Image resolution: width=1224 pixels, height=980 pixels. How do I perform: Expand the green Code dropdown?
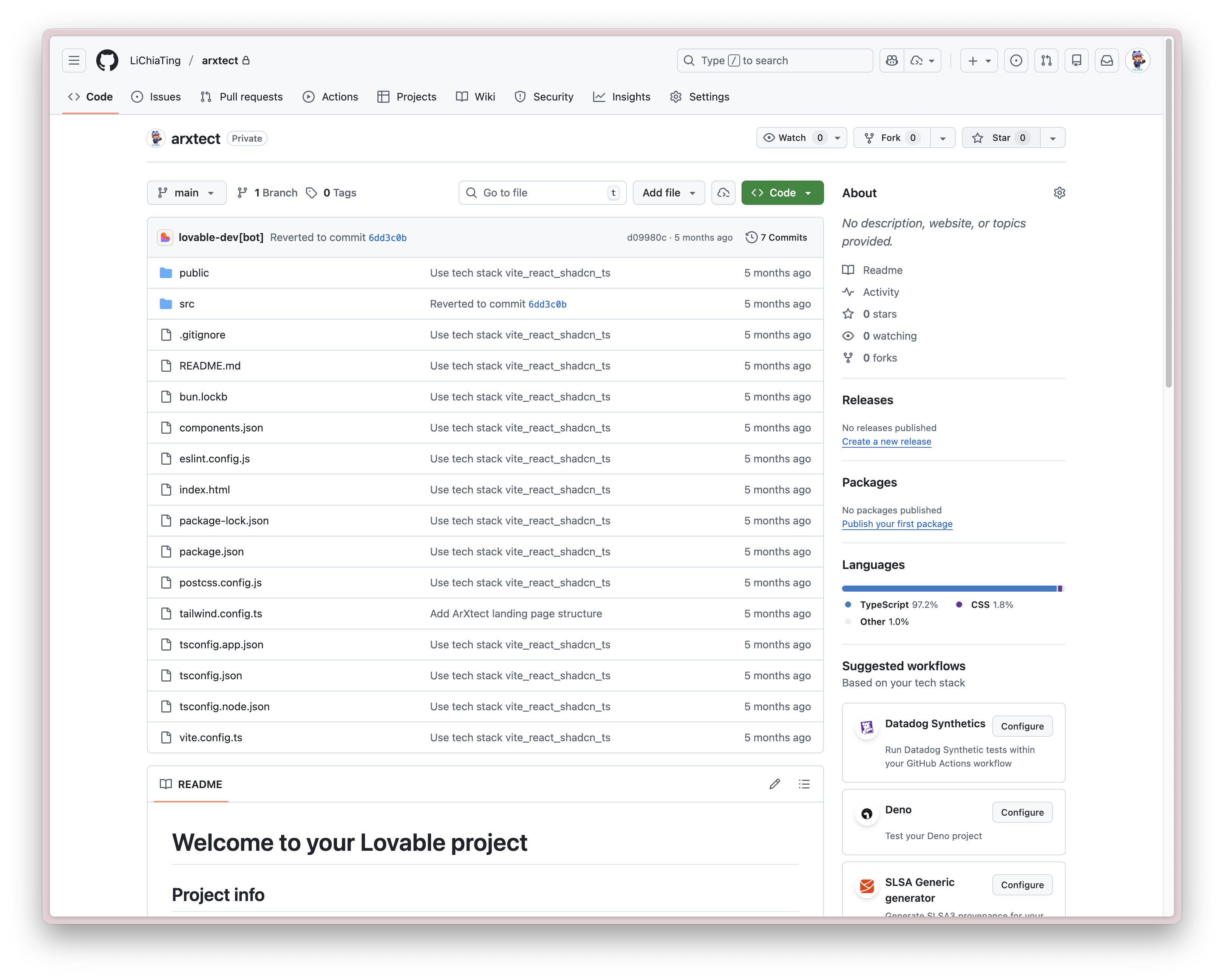click(x=808, y=192)
